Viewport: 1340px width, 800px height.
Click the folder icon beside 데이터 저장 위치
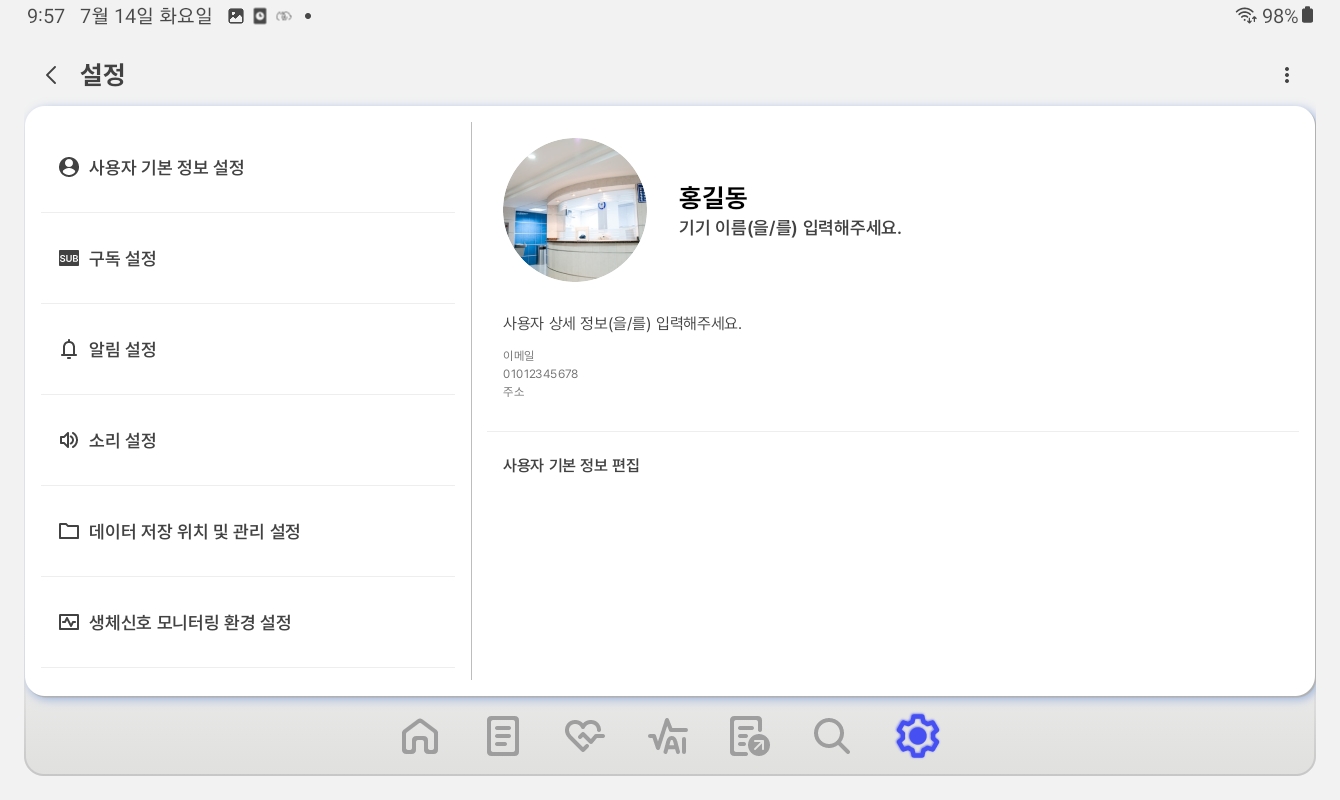click(x=68, y=531)
